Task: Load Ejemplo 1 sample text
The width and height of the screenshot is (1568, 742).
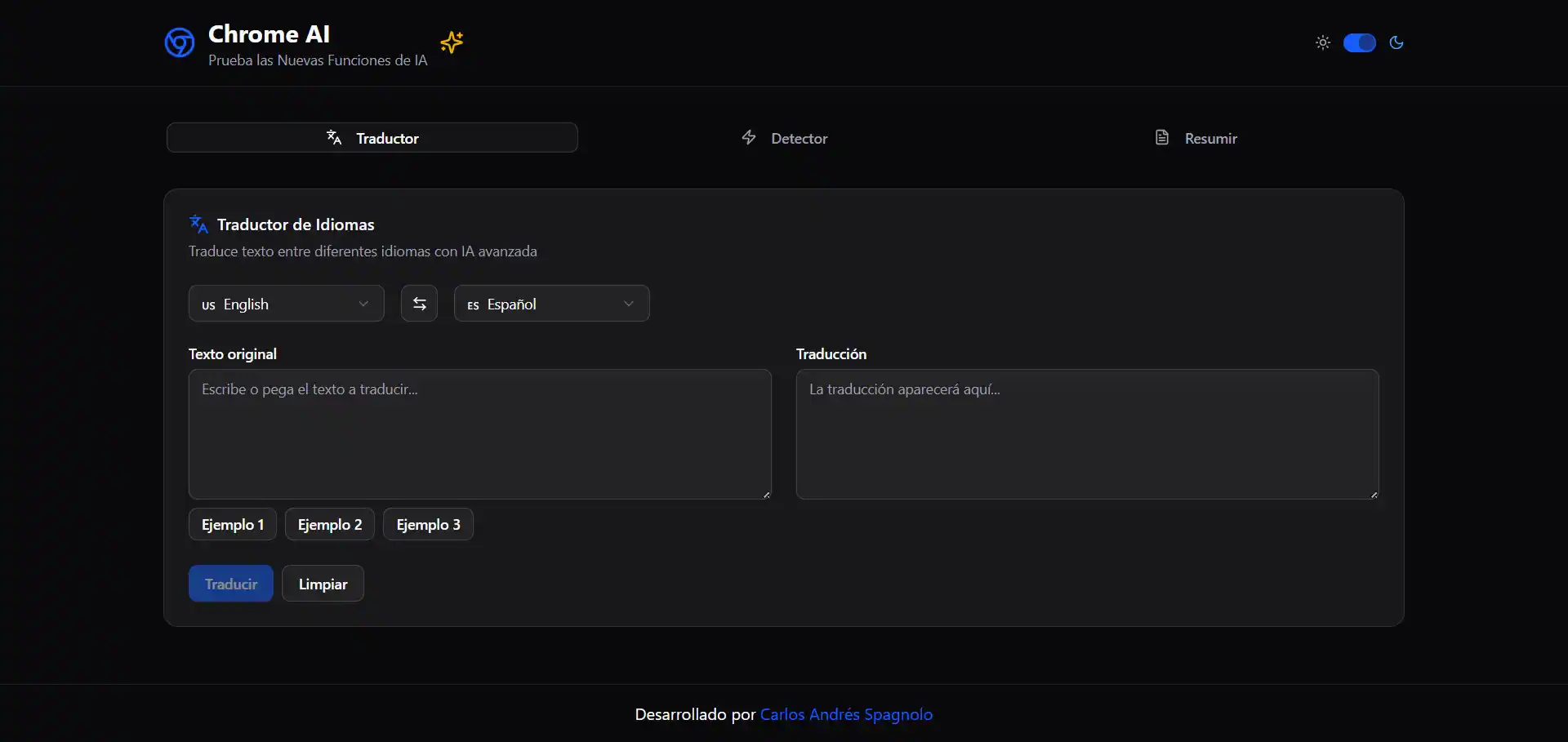Action: click(x=233, y=524)
